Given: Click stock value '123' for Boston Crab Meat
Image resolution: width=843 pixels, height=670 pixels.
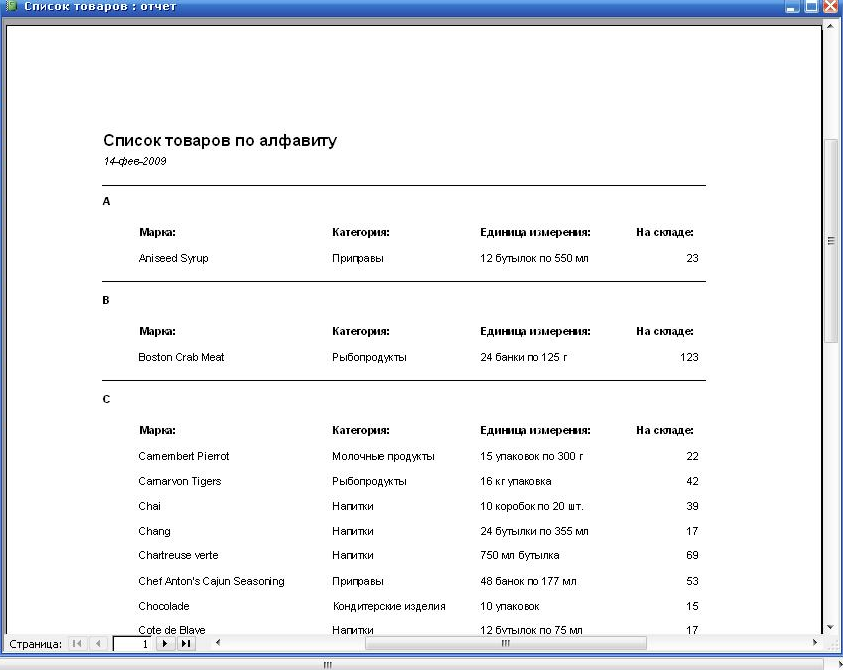Looking at the screenshot, I should tap(689, 357).
